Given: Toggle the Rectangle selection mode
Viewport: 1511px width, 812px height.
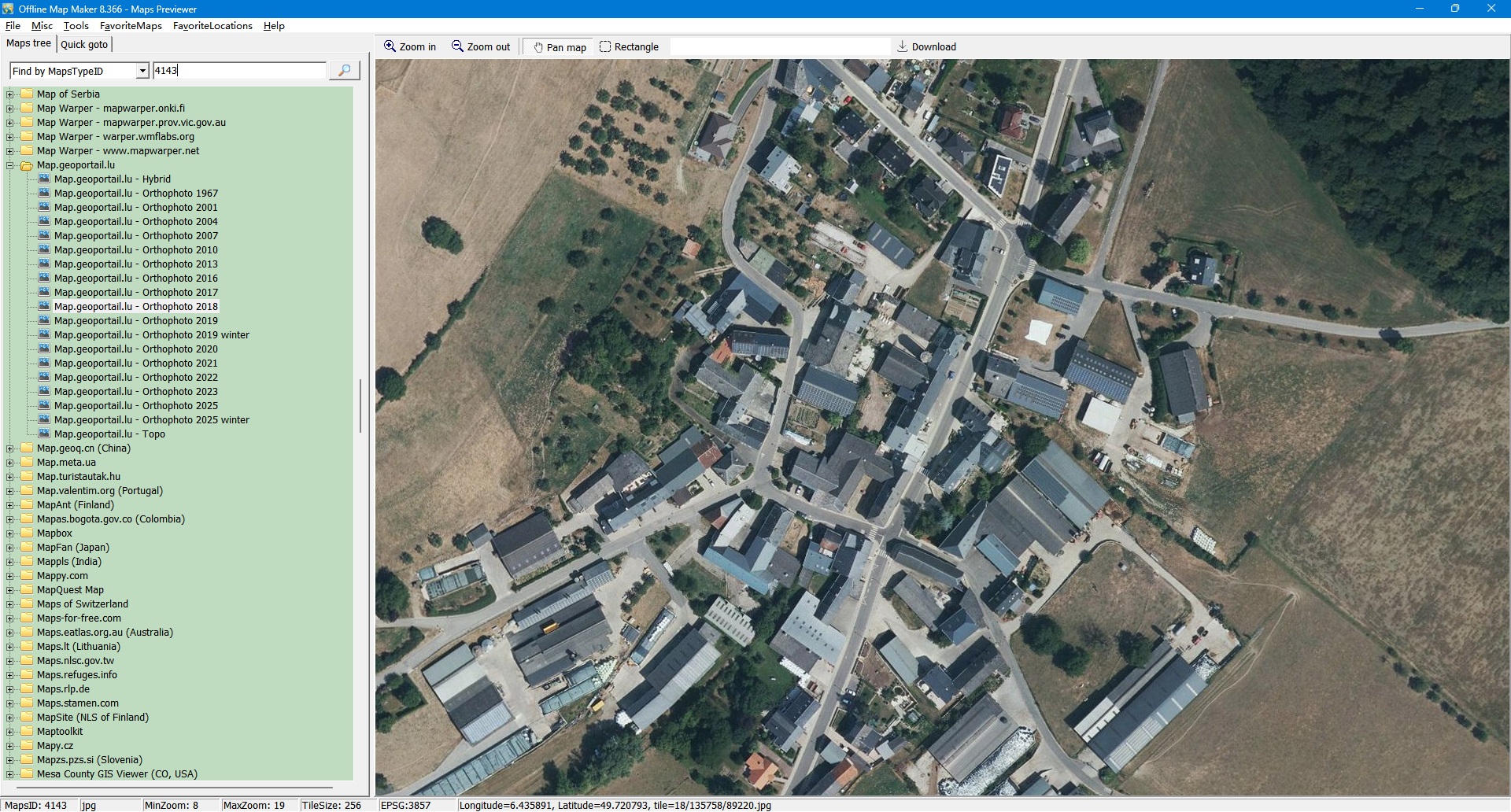Looking at the screenshot, I should pyautogui.click(x=629, y=47).
